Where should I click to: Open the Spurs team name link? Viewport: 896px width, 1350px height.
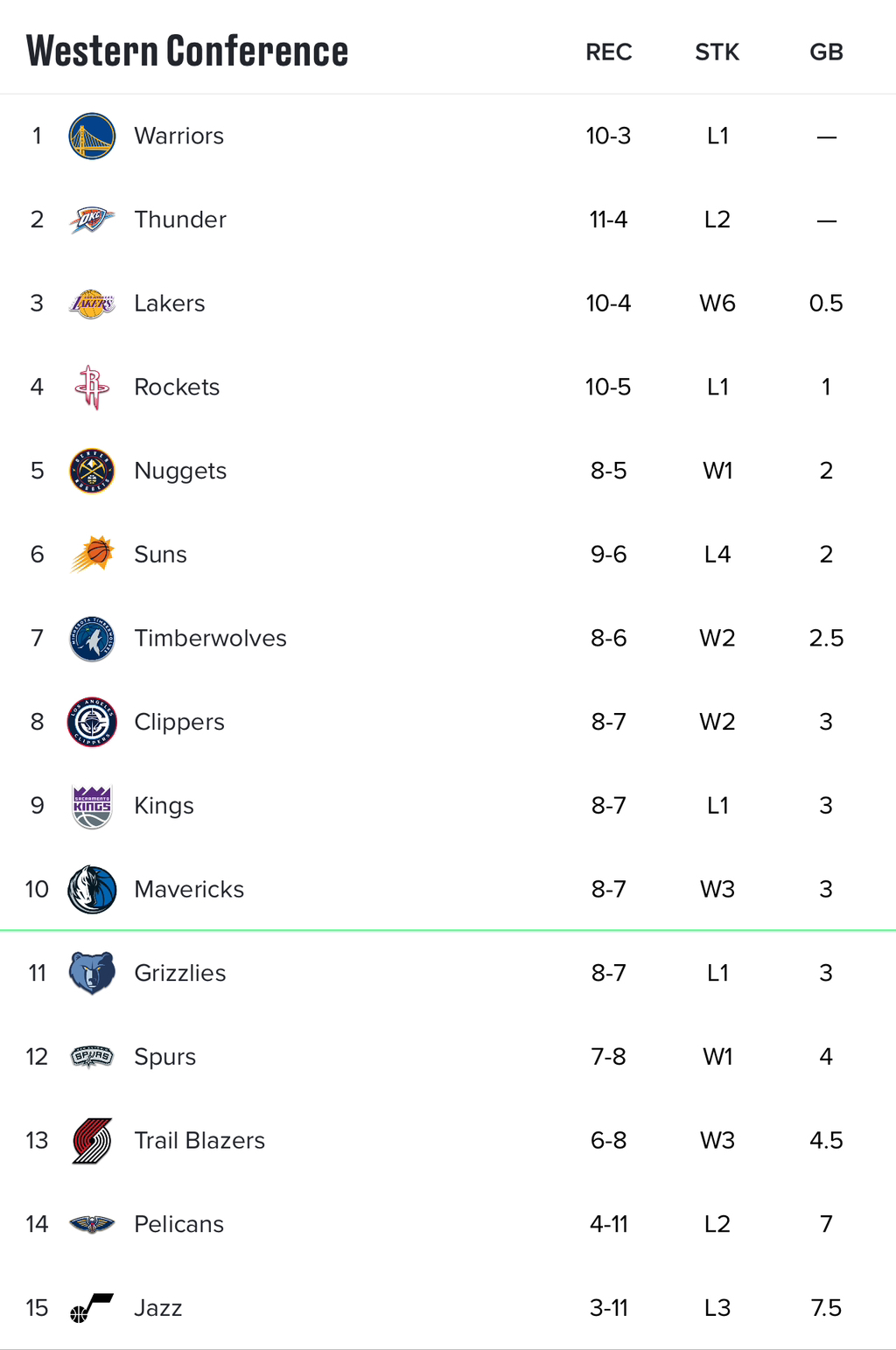click(164, 1057)
